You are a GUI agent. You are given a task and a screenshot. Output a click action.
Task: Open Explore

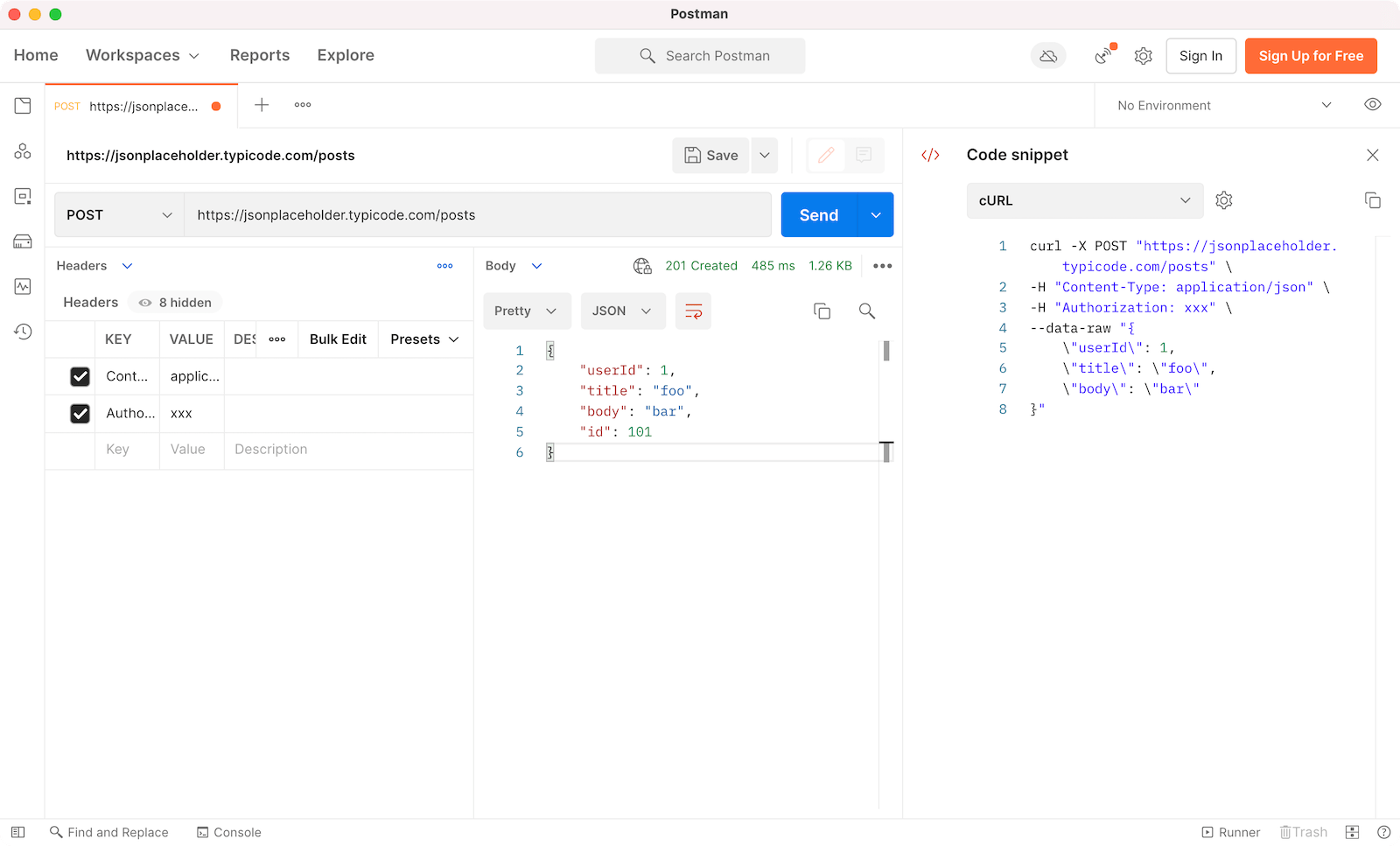click(x=346, y=55)
